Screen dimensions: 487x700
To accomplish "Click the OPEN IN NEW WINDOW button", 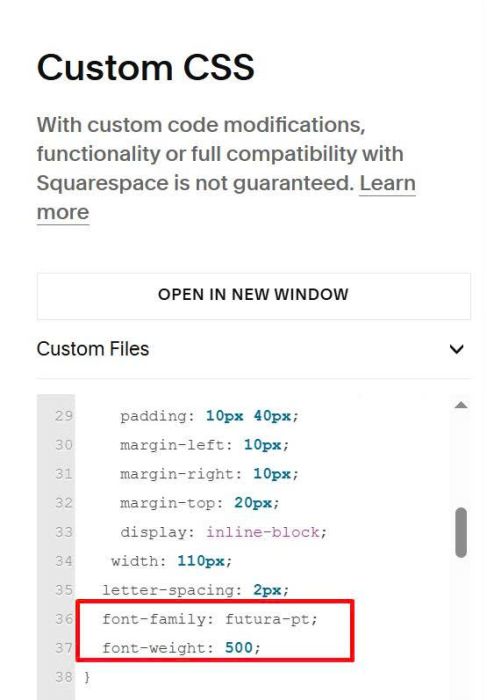I will [254, 296].
